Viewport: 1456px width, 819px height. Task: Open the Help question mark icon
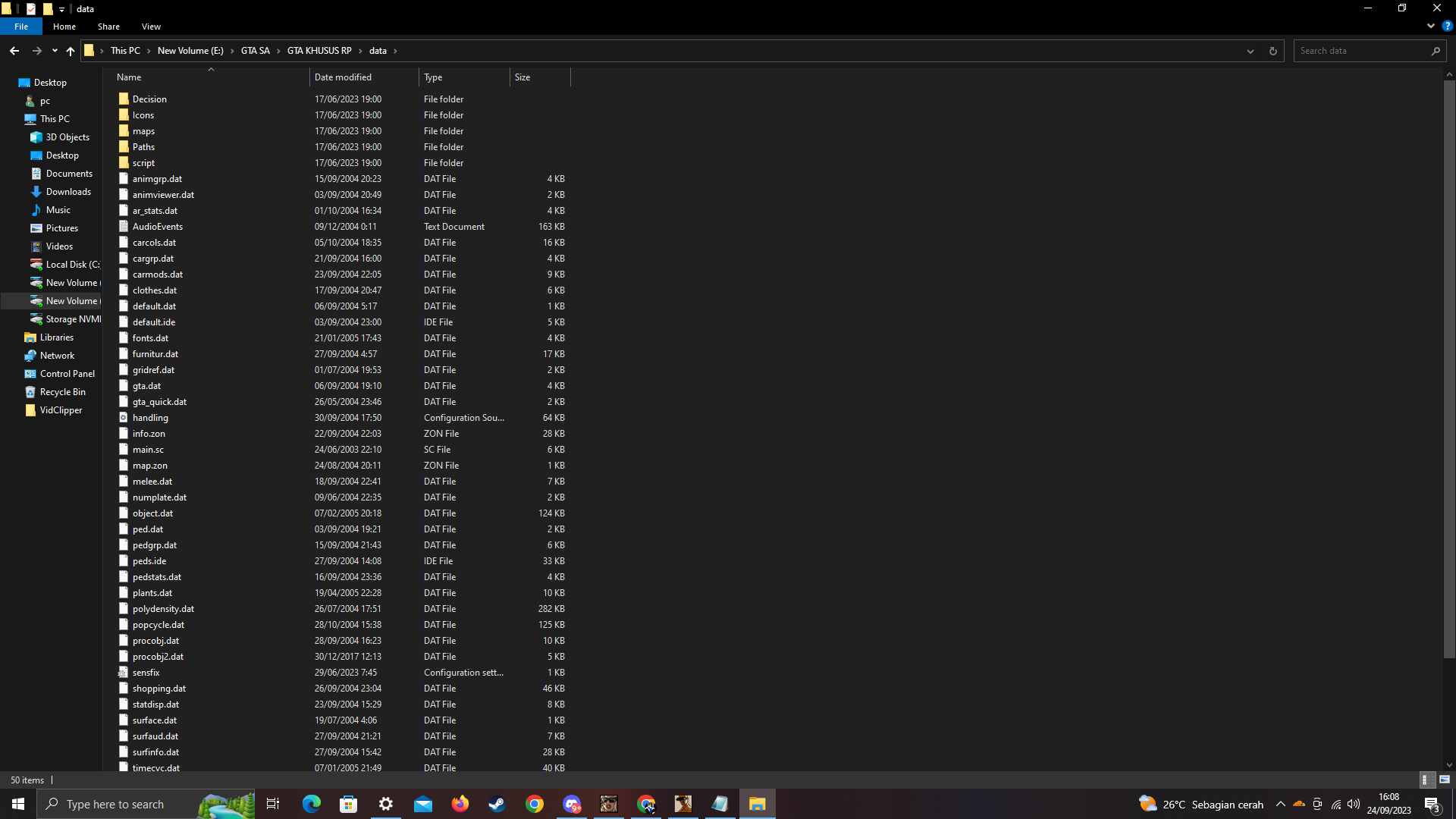(x=1447, y=26)
